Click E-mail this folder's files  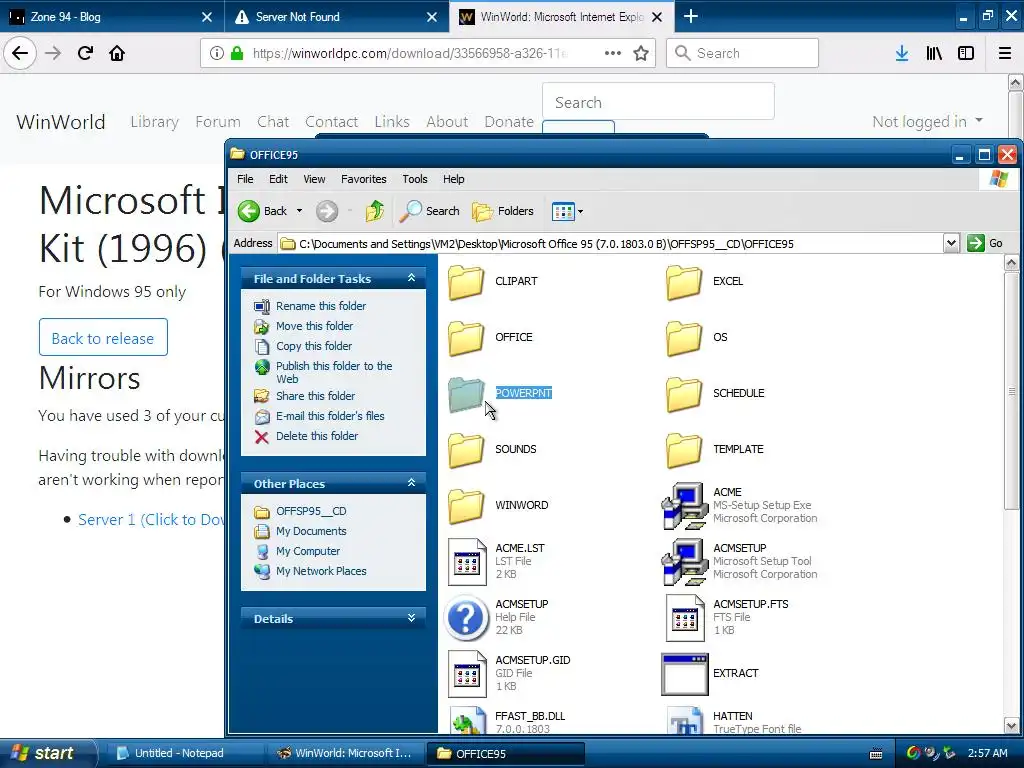[x=330, y=416]
